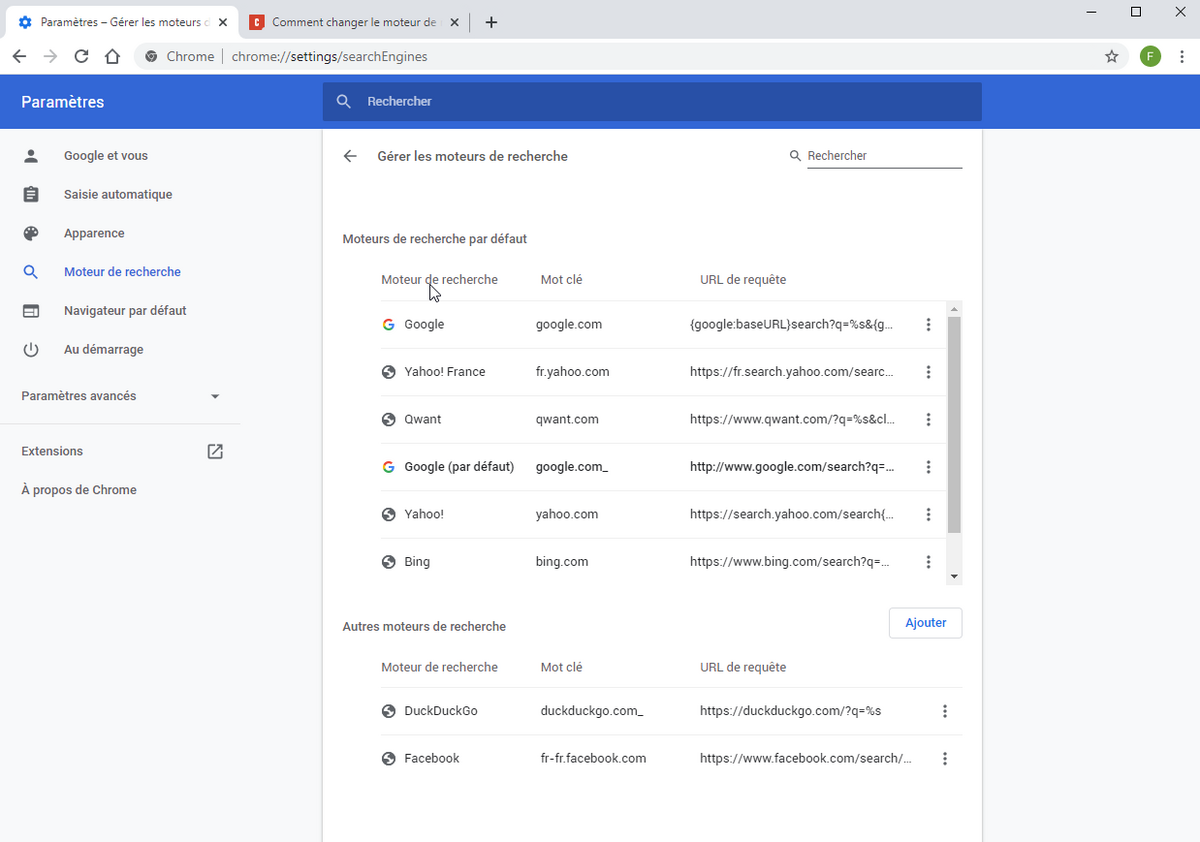Focus the Rechercher field for search engines
Screen dimensions: 1200x842
coord(884,156)
